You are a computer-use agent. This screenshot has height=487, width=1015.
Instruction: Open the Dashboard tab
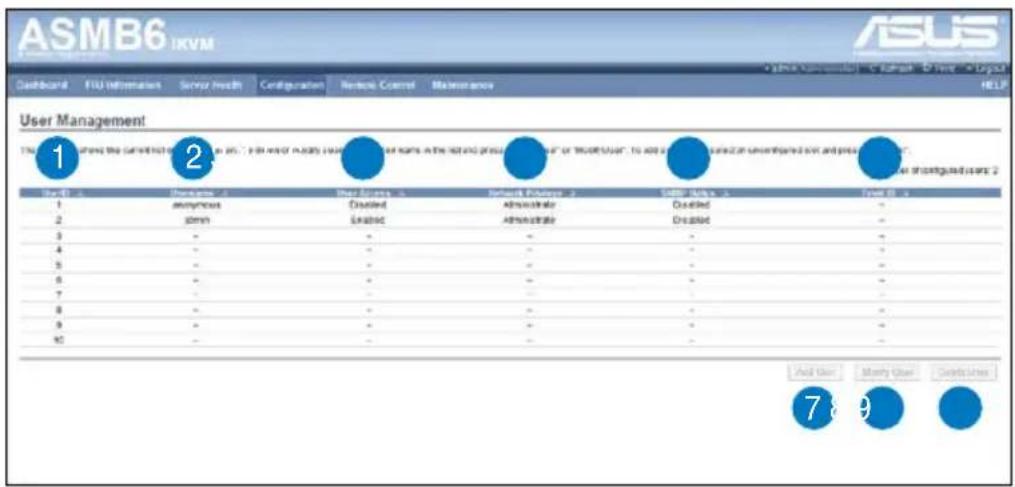pos(42,85)
